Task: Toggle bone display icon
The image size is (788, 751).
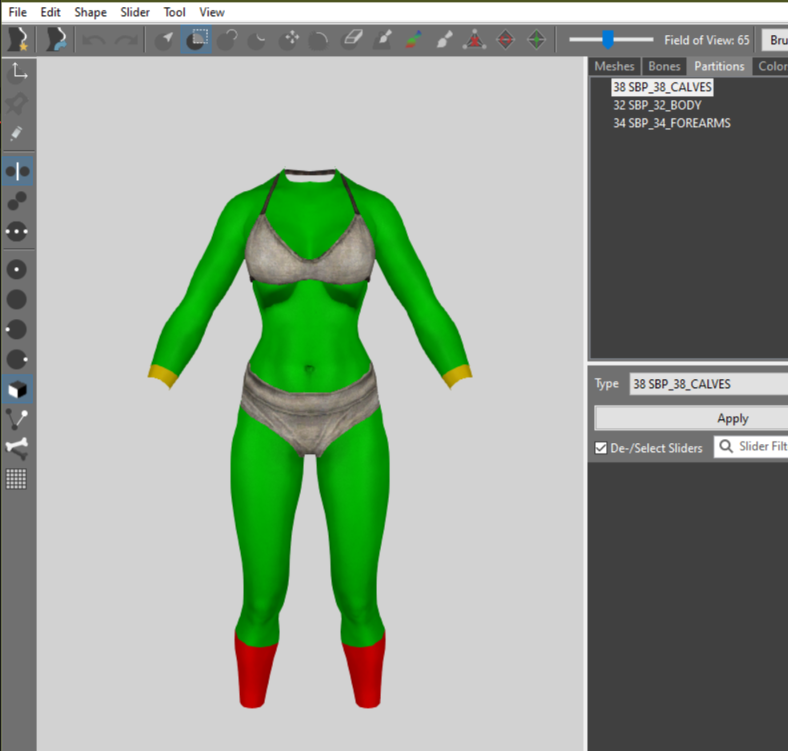Action: [x=17, y=449]
